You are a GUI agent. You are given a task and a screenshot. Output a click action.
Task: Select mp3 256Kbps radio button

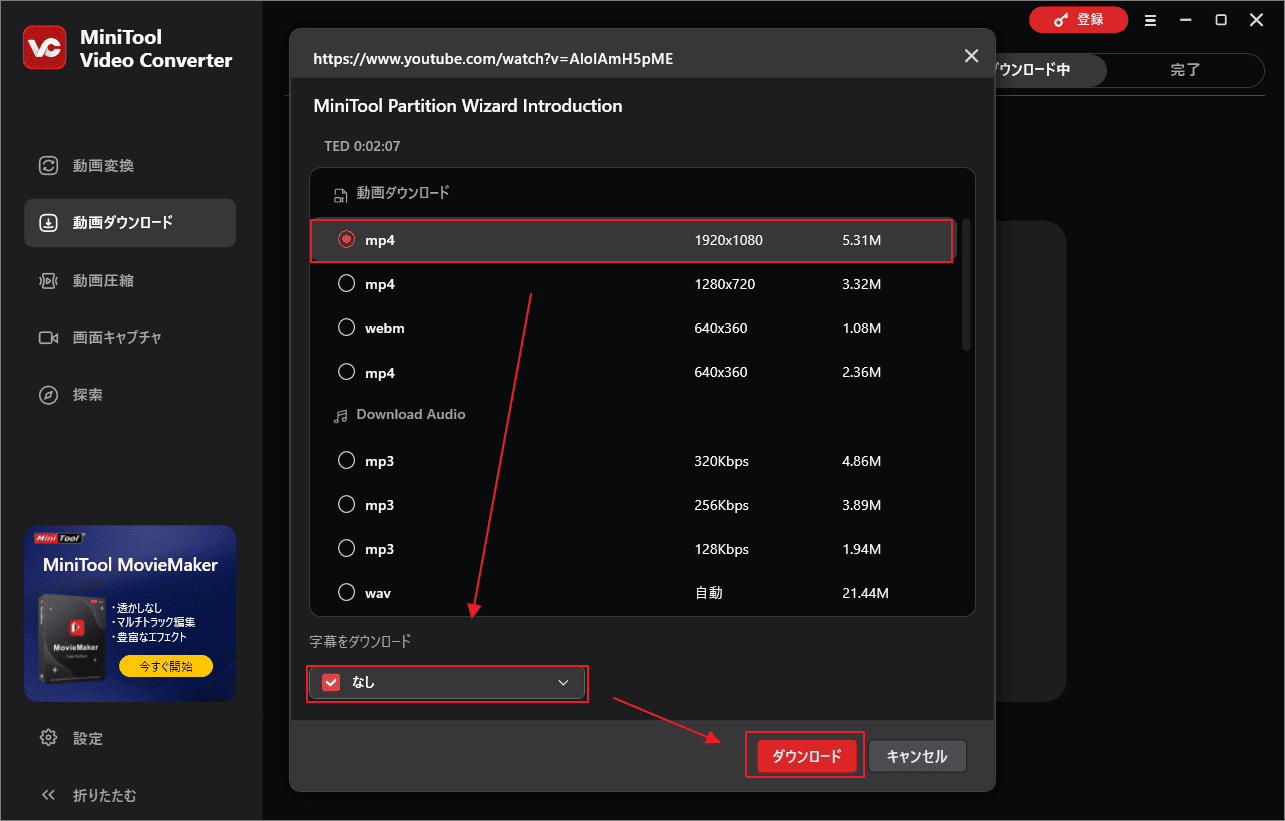click(347, 505)
